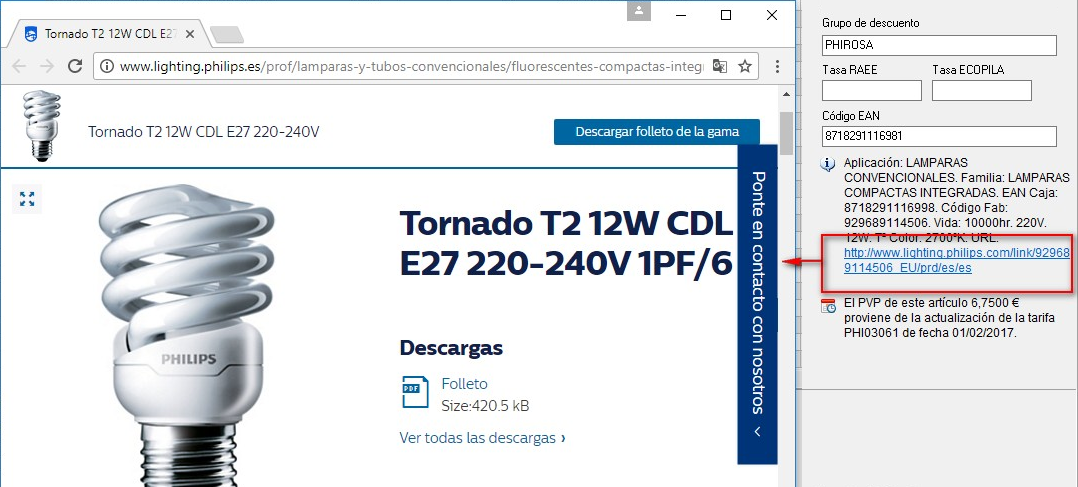The image size is (1078, 487).
Task: Click the translate page icon
Action: [719, 66]
